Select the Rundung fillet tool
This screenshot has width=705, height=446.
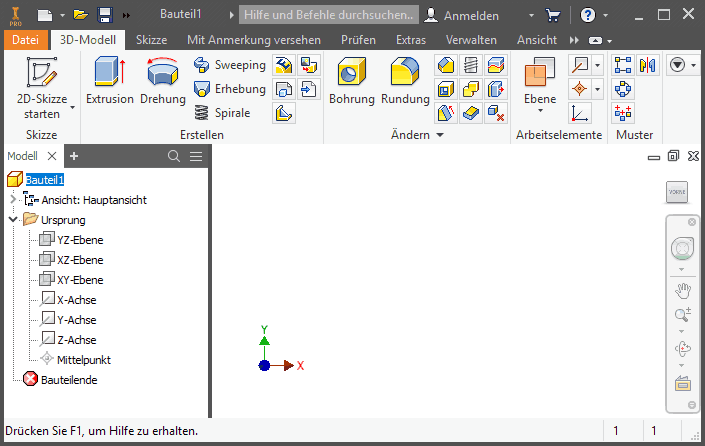pos(405,80)
